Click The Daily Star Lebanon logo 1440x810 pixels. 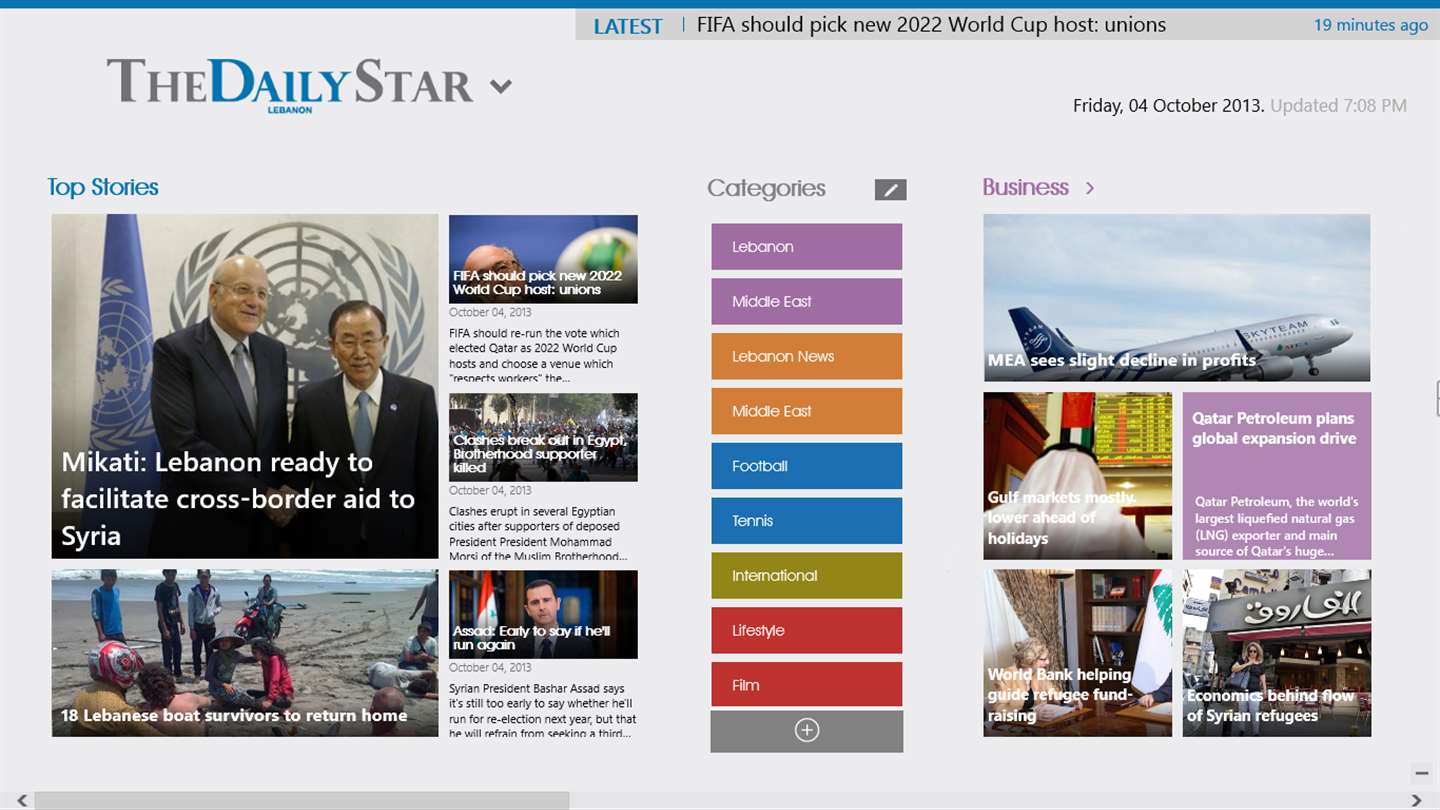coord(290,85)
